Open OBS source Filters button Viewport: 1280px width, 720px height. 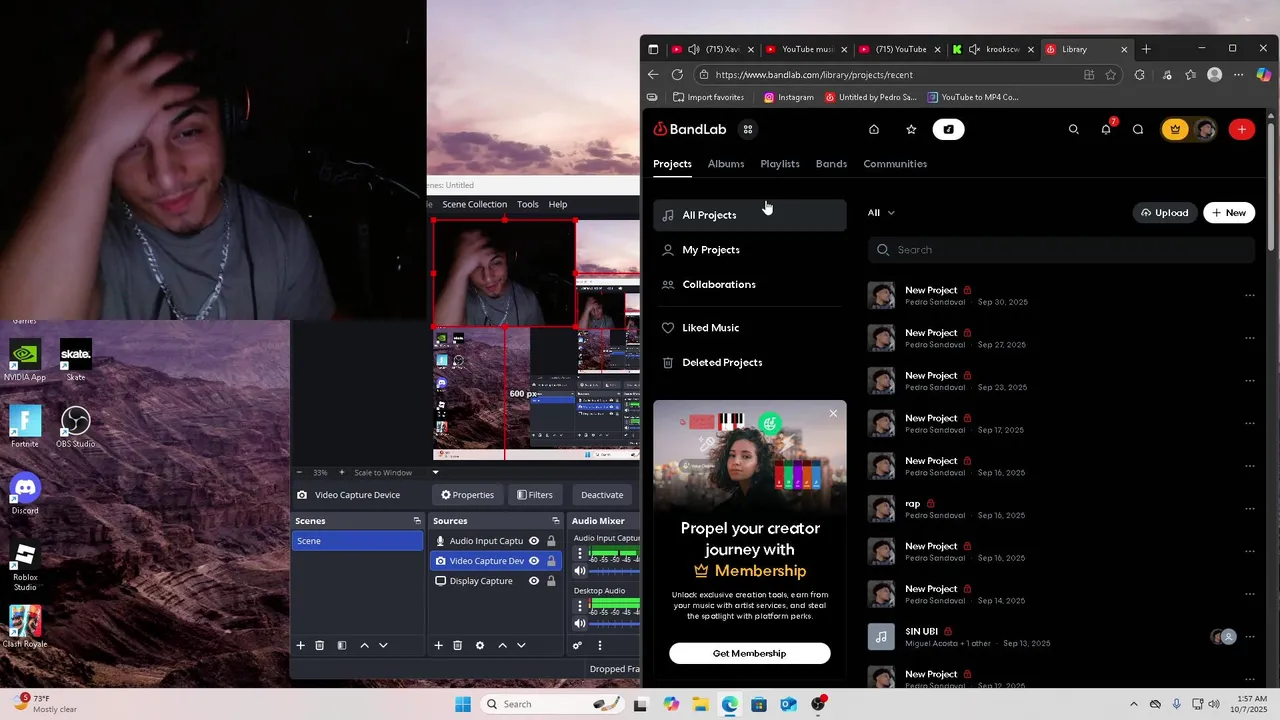click(535, 495)
